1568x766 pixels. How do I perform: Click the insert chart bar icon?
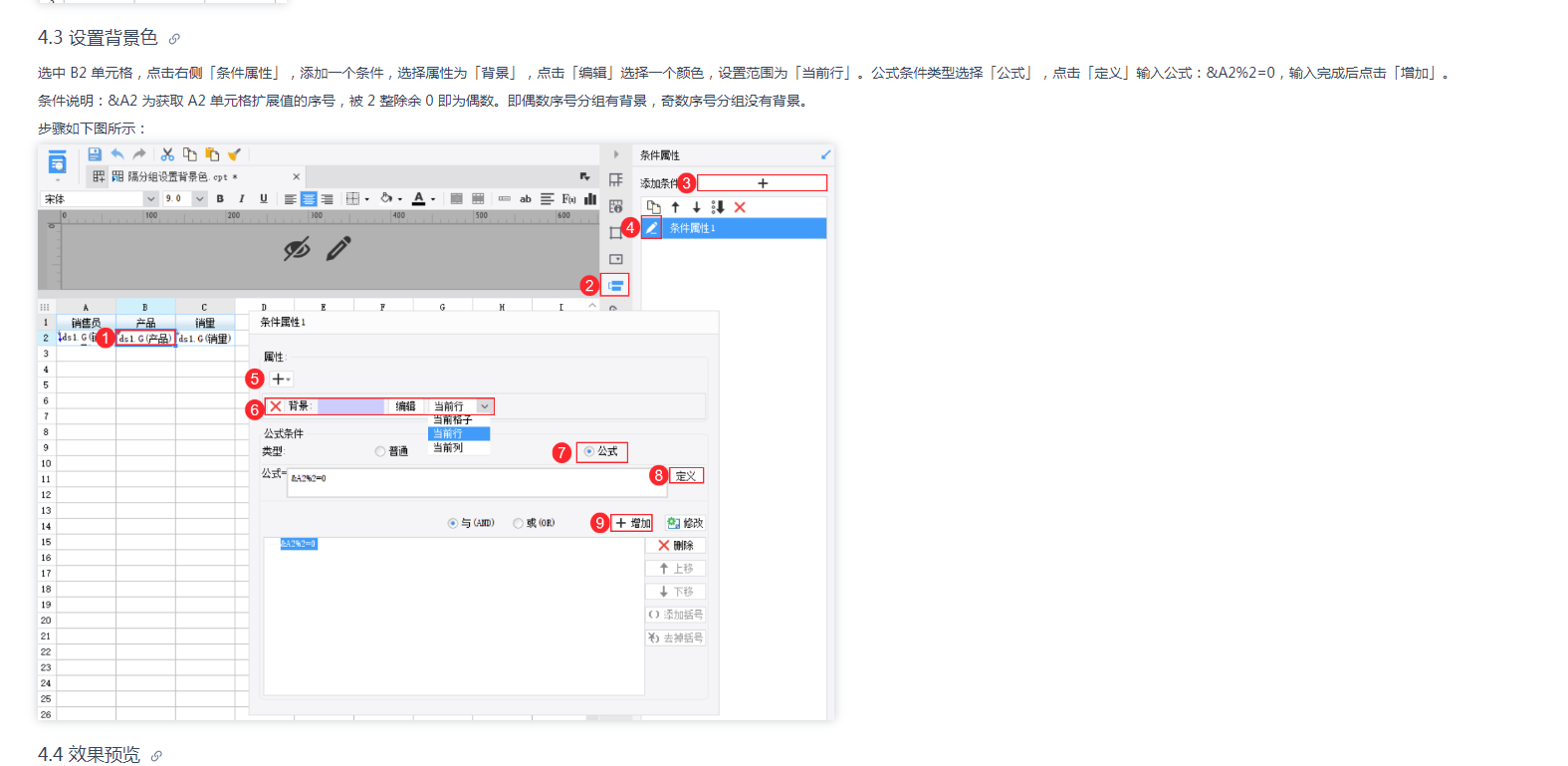[x=590, y=199]
